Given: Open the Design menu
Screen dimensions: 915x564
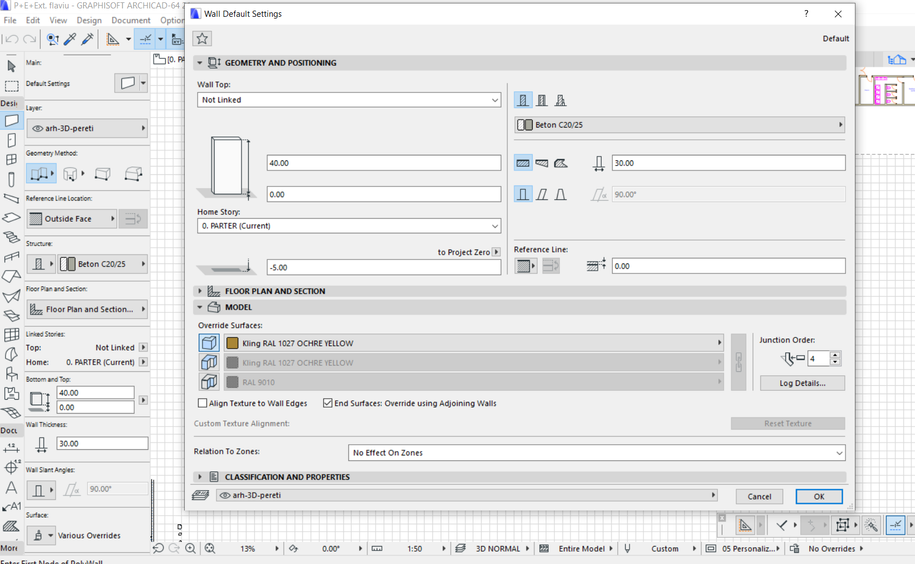Looking at the screenshot, I should point(89,20).
